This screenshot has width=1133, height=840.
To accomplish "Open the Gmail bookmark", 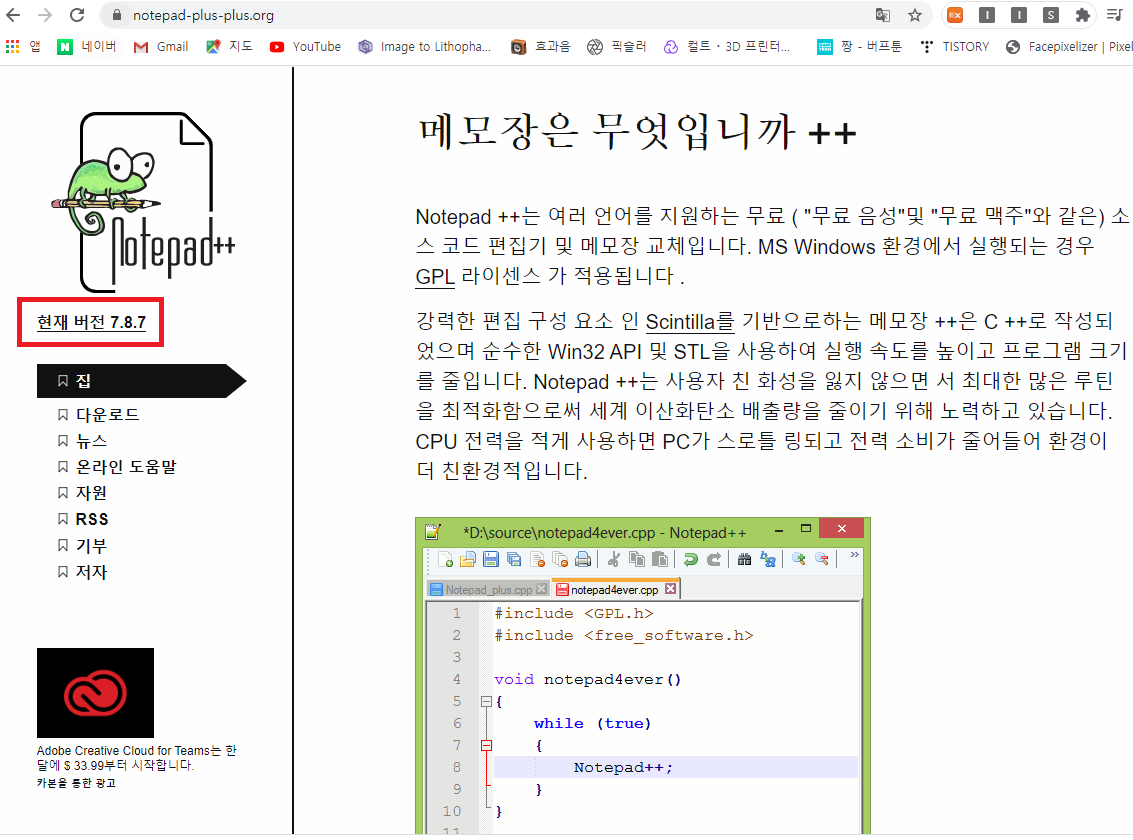I will [x=161, y=47].
